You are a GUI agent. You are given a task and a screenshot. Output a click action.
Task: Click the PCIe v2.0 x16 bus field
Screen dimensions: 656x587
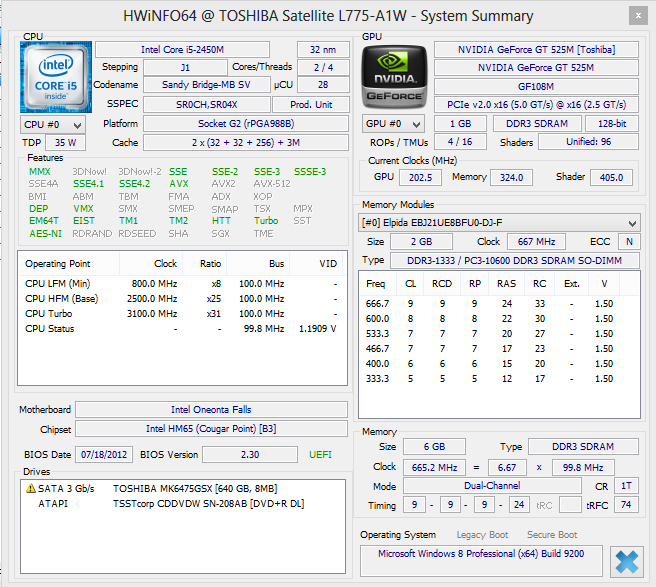pos(536,105)
